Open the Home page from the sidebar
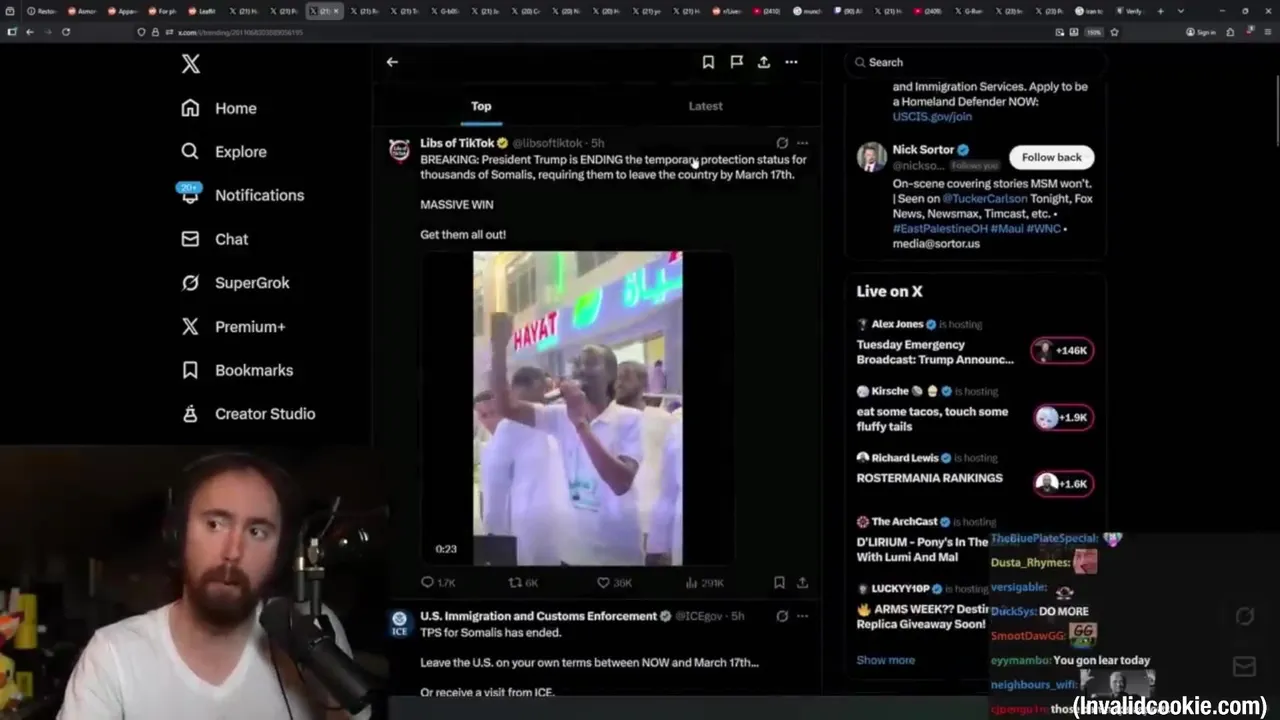 coord(219,108)
